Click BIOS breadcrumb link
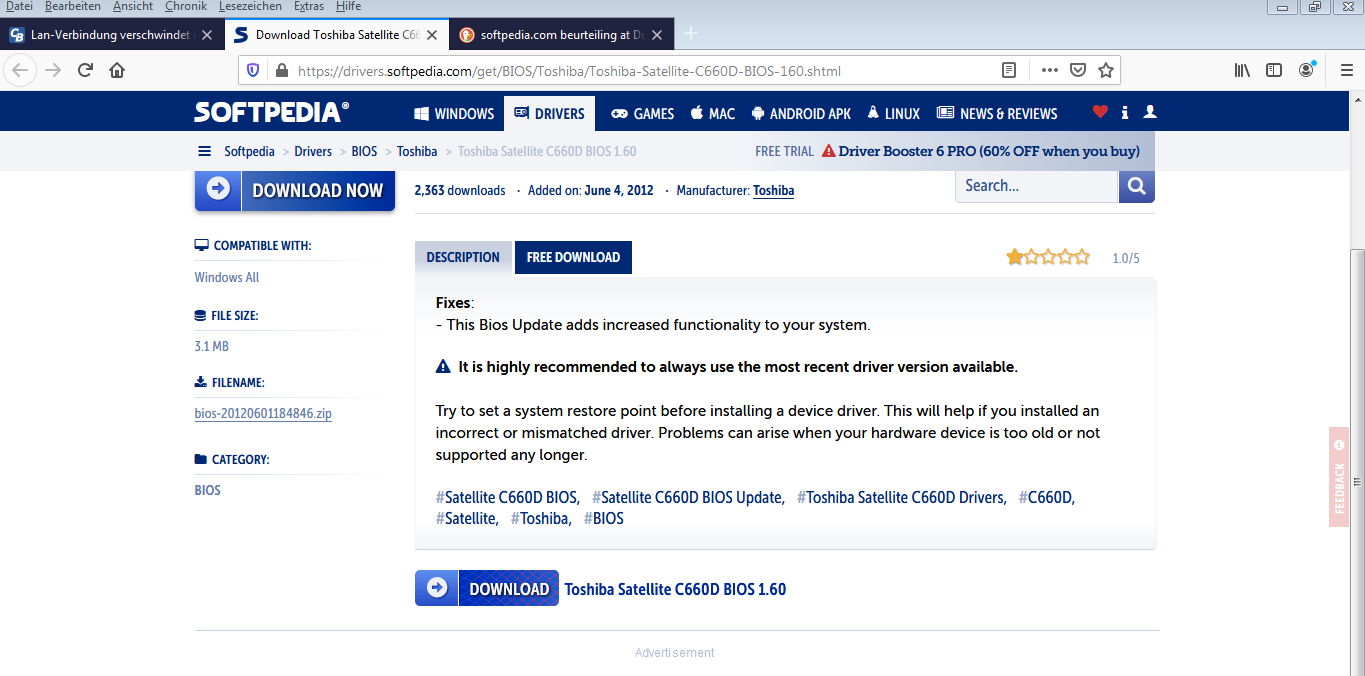This screenshot has width=1365, height=676. click(364, 152)
